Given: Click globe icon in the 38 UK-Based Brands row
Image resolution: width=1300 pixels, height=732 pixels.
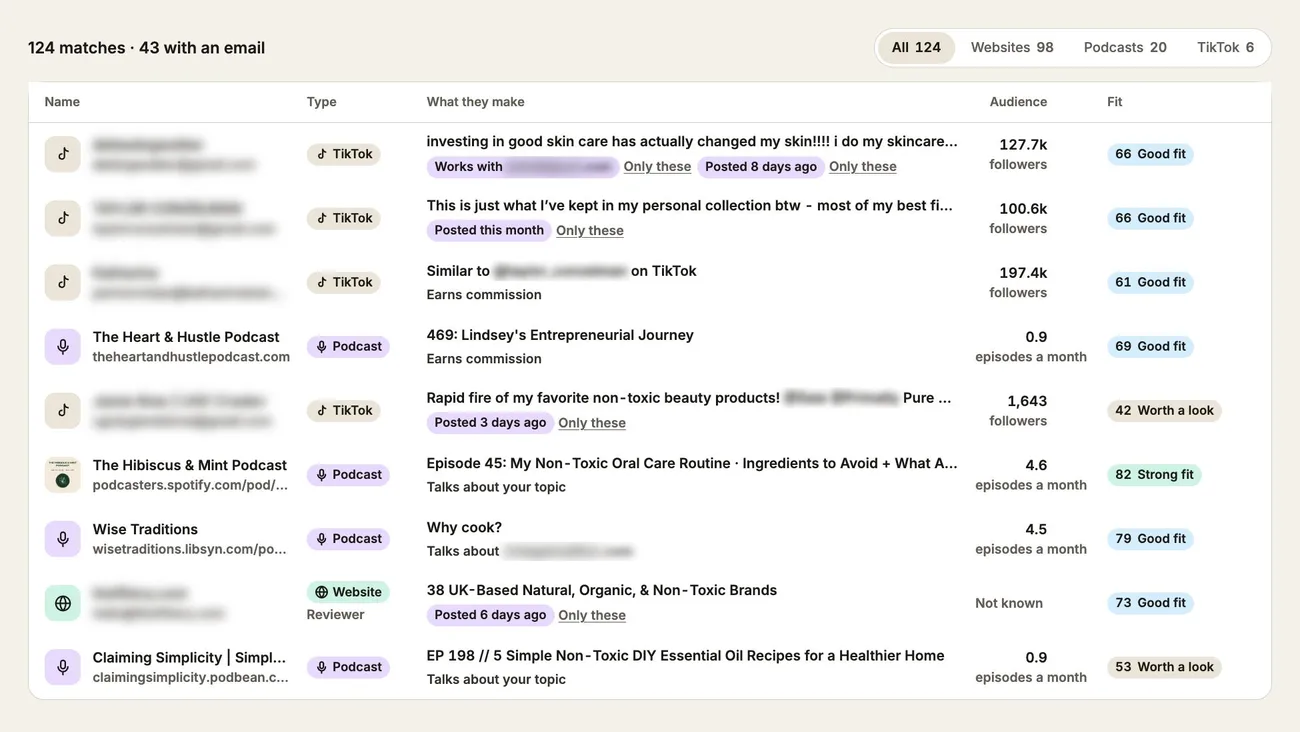Looking at the screenshot, I should pyautogui.click(x=63, y=603).
